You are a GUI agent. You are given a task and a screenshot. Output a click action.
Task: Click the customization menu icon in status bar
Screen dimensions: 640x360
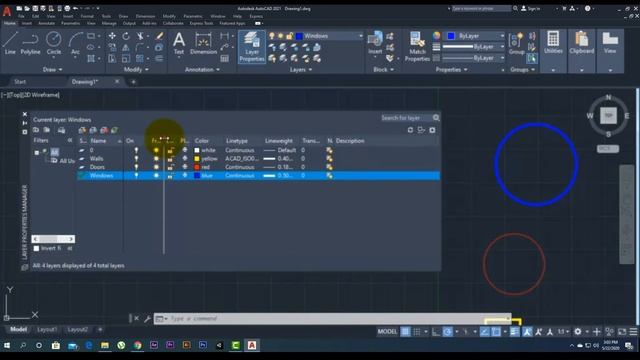click(x=633, y=332)
